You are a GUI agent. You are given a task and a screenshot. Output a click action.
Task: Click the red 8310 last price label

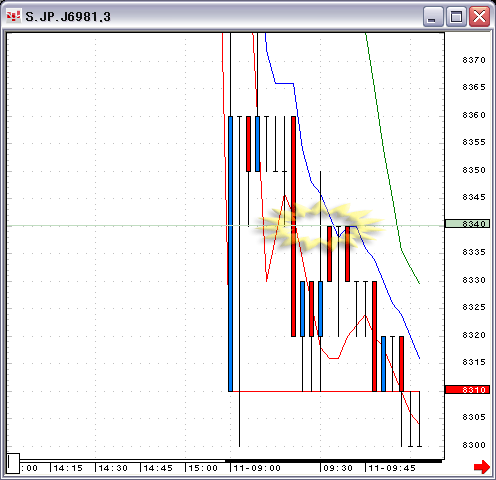(467, 390)
